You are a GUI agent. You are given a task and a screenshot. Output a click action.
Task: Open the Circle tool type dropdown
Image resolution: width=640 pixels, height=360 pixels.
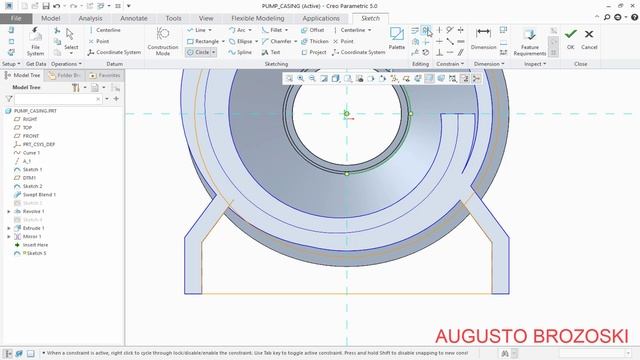(213, 52)
